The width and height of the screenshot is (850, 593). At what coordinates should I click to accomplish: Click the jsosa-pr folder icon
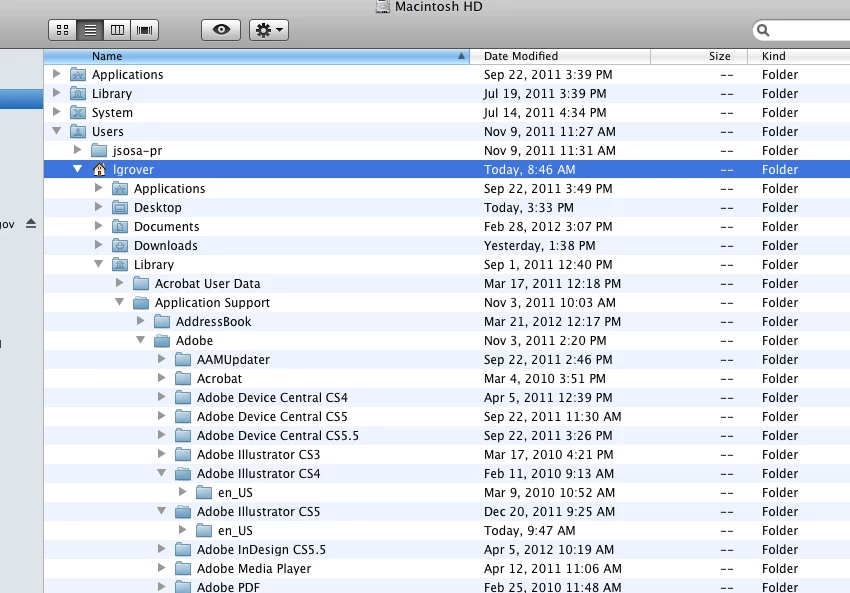click(x=99, y=150)
